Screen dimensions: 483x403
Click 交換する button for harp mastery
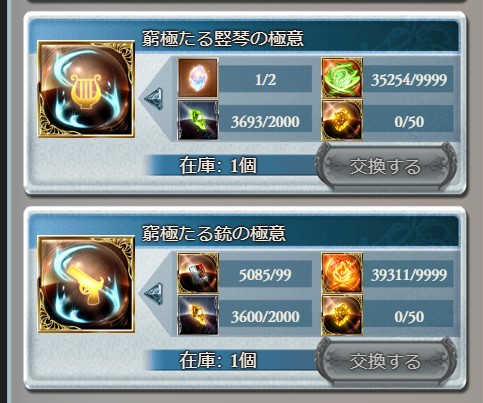(x=385, y=166)
